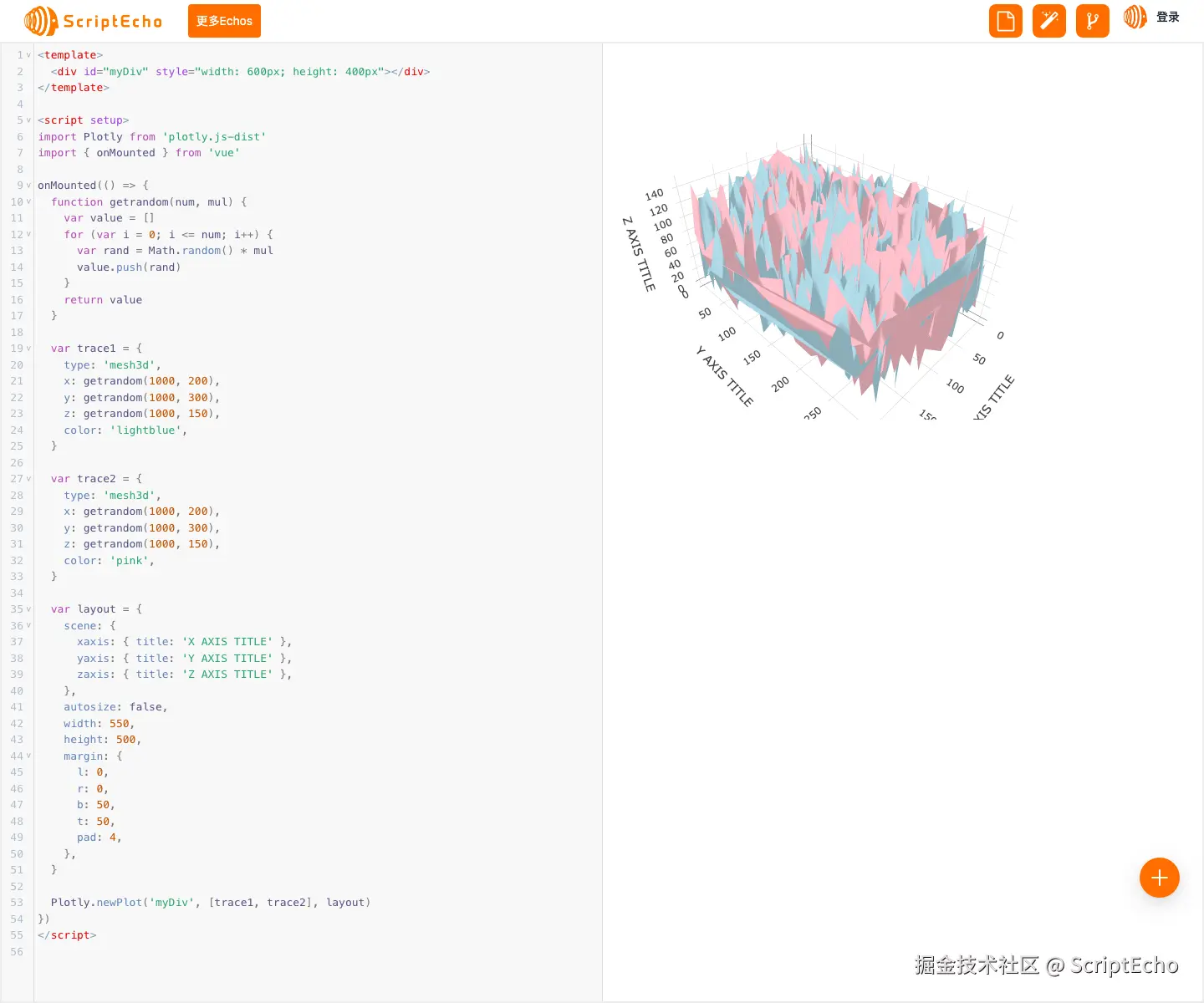1204x1003 pixels.
Task: Click the 'pink' color value in code
Action: point(130,561)
